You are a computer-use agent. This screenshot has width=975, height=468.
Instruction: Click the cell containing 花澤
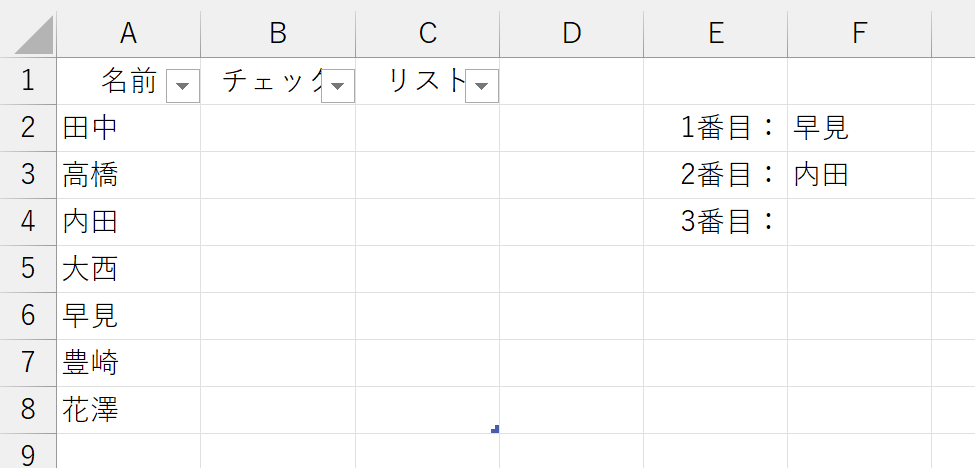coord(128,410)
